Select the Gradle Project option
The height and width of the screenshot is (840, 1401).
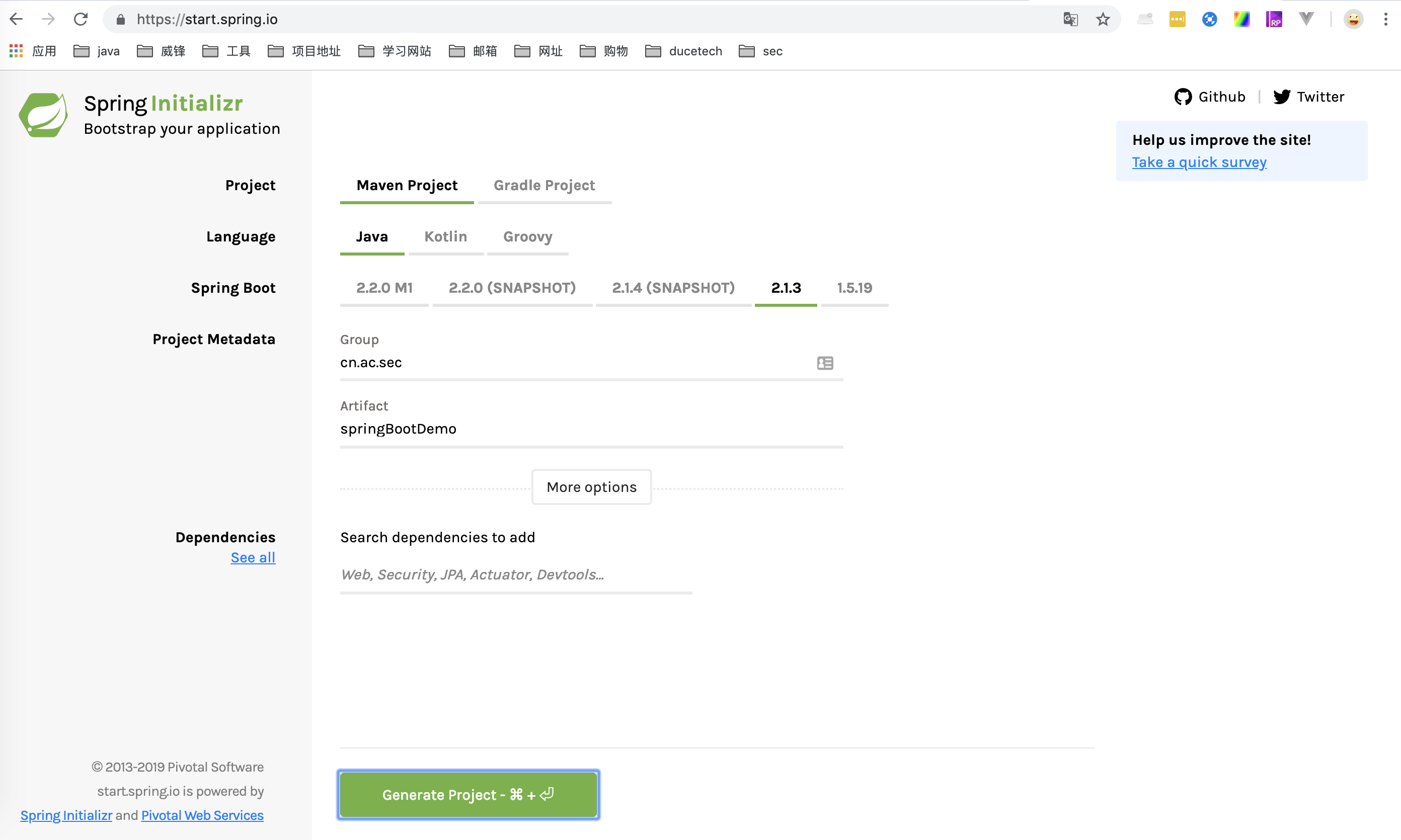[x=543, y=186]
